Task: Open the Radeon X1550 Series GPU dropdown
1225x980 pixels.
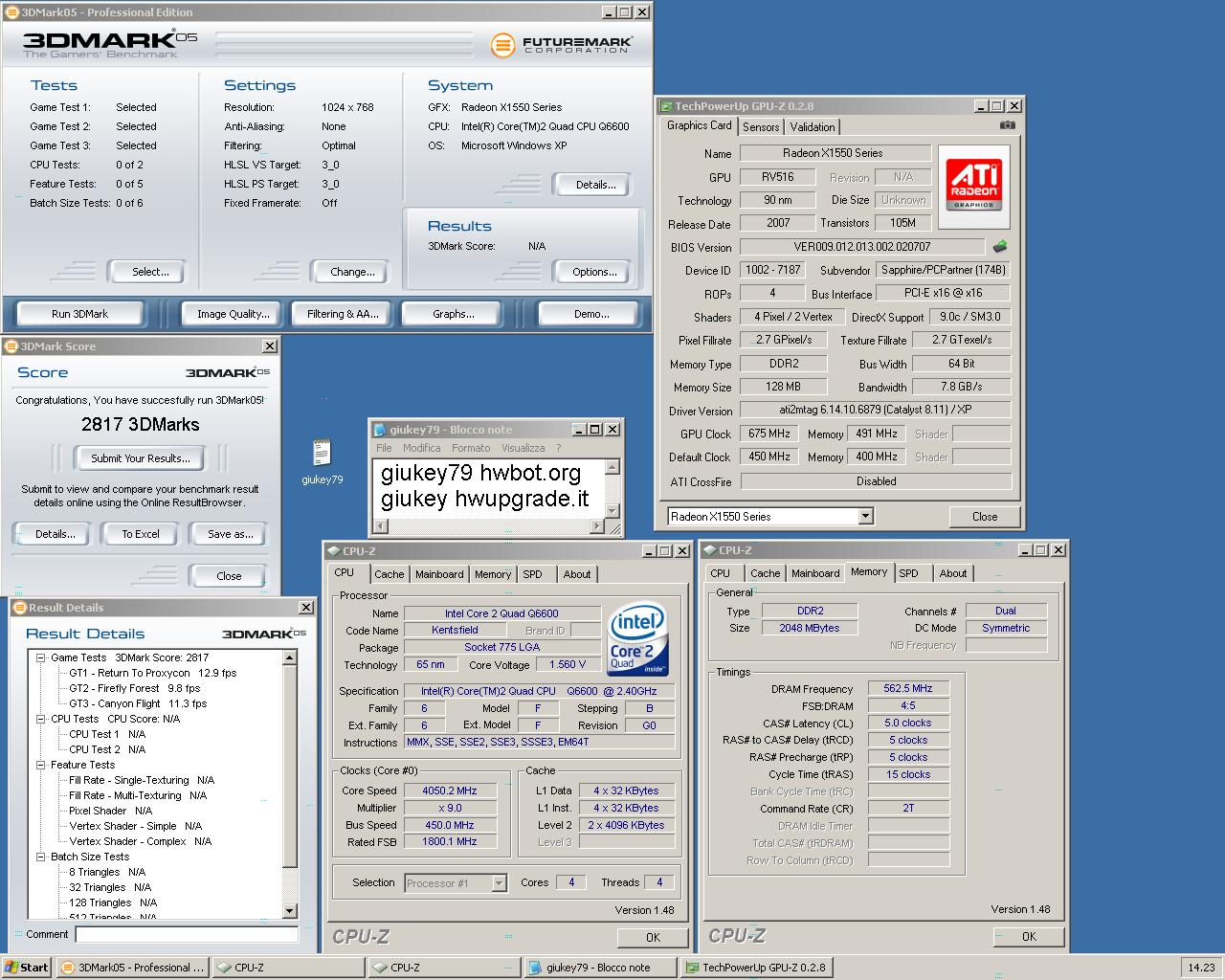Action: tap(865, 516)
